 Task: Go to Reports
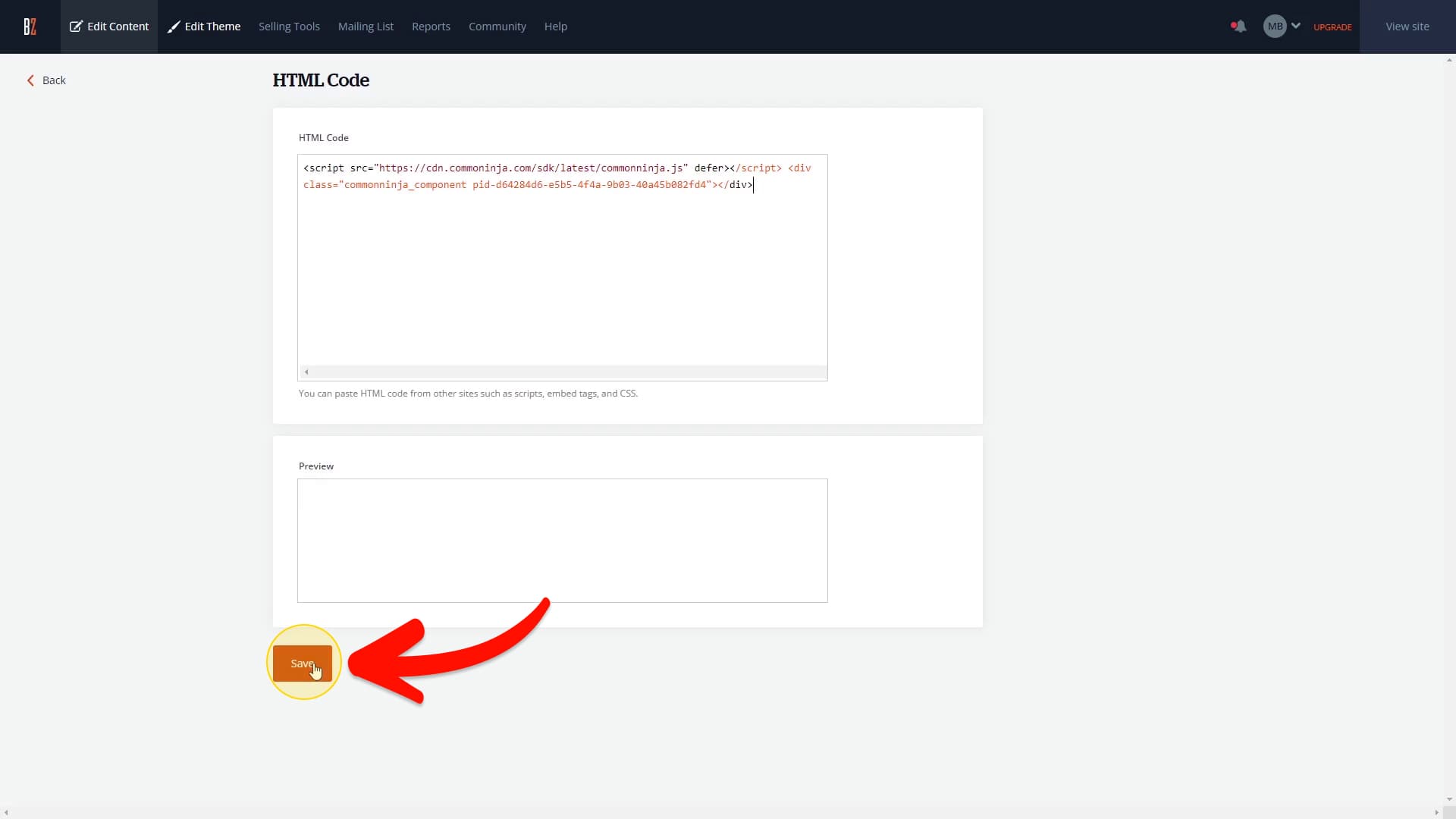tap(431, 27)
